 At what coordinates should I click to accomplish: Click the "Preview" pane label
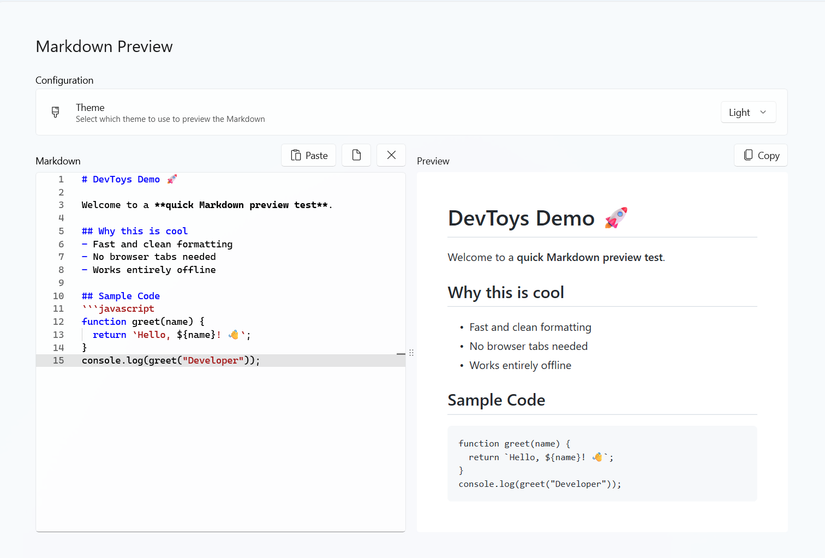tap(433, 161)
